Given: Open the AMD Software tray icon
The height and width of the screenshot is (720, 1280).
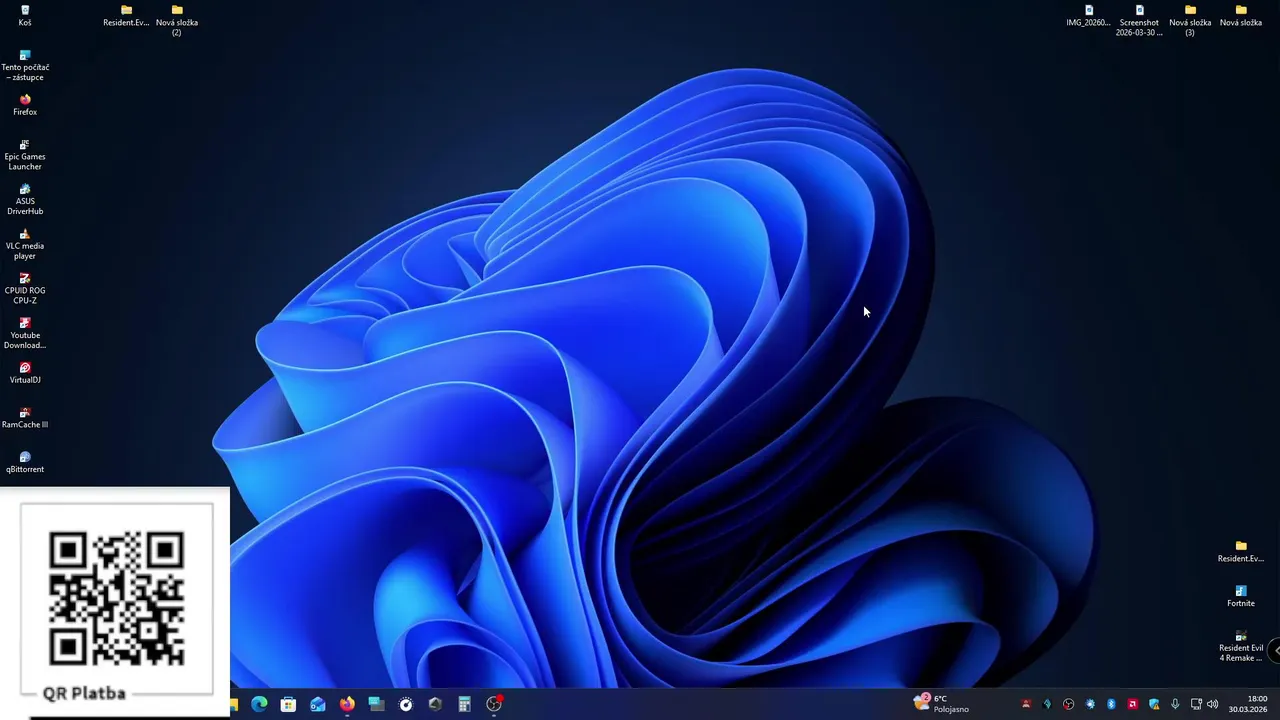Looking at the screenshot, I should pyautogui.click(x=1132, y=704).
